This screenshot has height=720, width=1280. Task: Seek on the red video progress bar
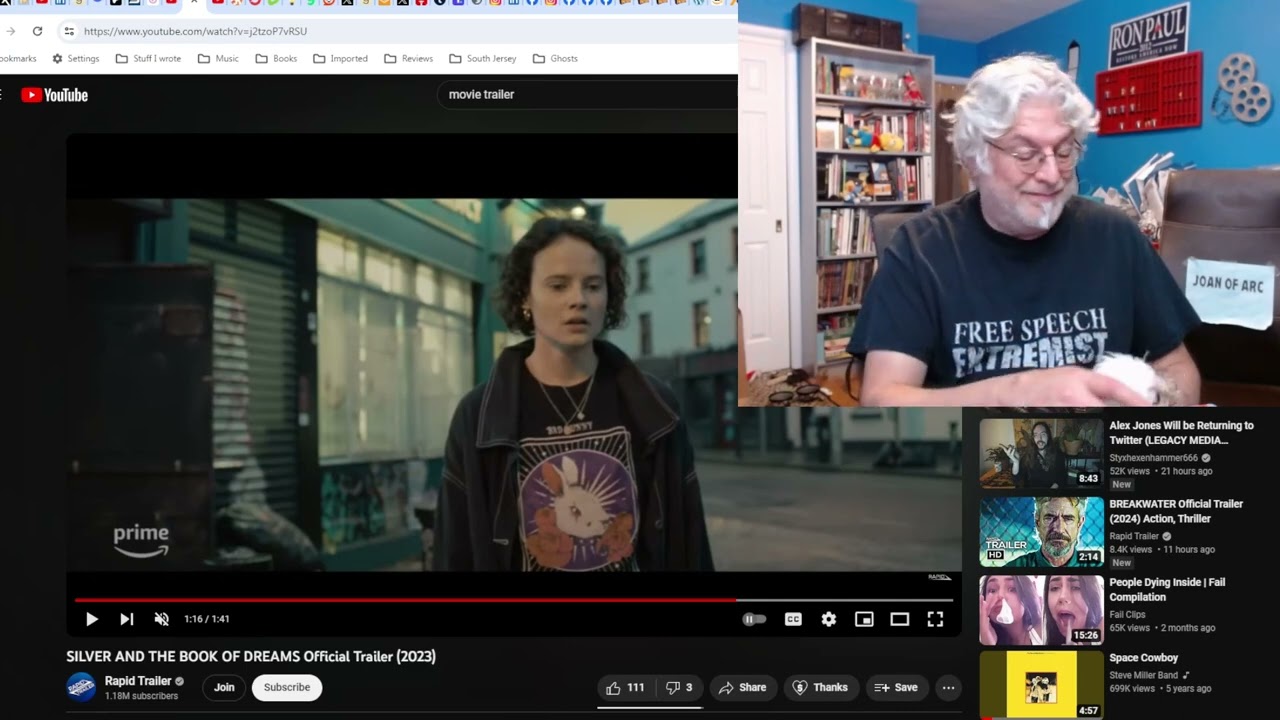pyautogui.click(x=513, y=600)
